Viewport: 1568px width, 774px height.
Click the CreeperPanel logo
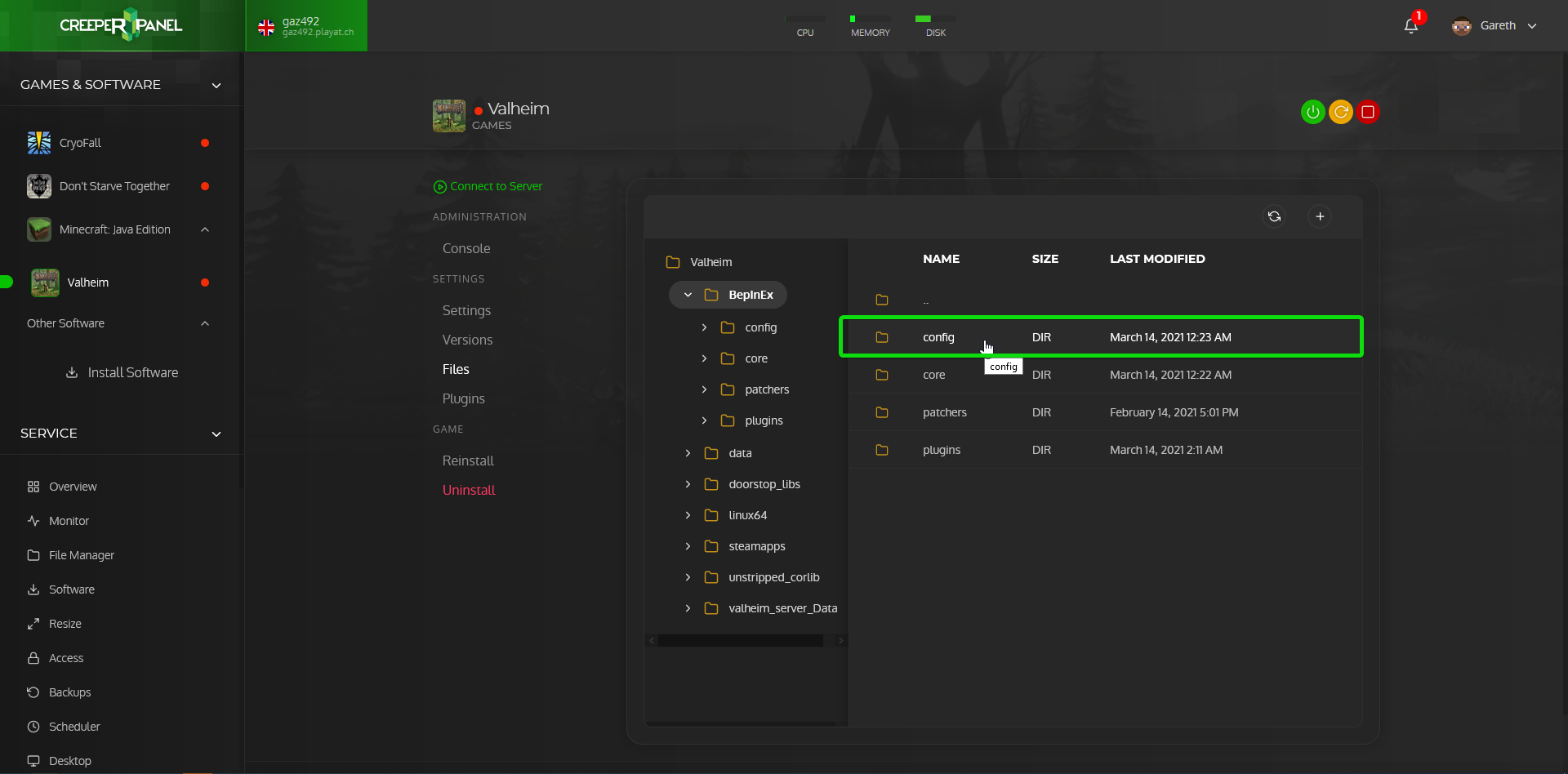coord(121,25)
